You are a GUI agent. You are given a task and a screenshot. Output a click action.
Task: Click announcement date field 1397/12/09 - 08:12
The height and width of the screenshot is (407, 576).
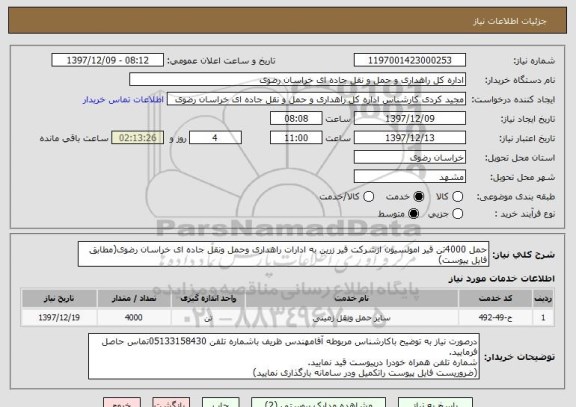pos(108,60)
